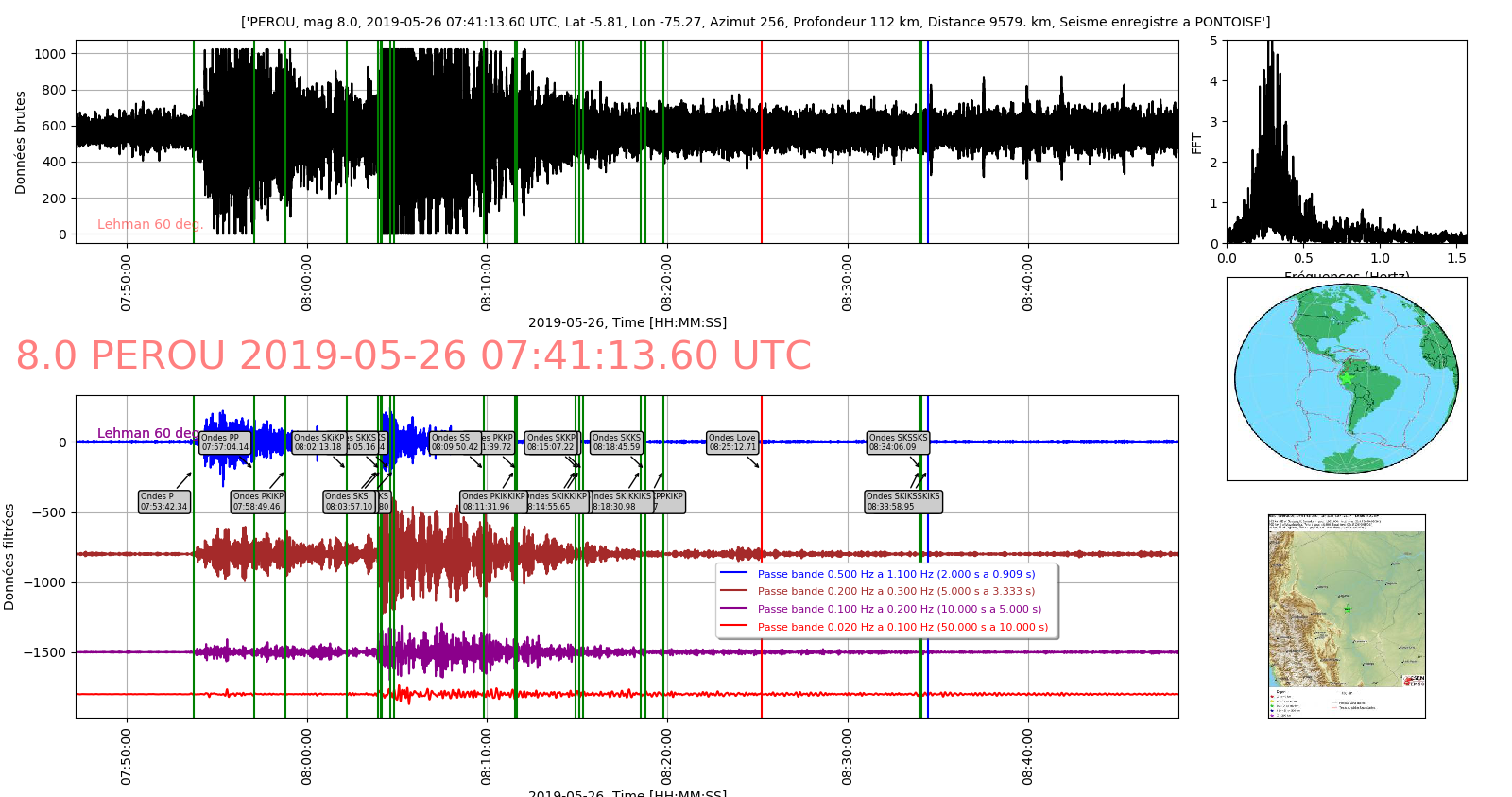
Task: Select the Ondes Love annotation box
Action: [x=732, y=442]
